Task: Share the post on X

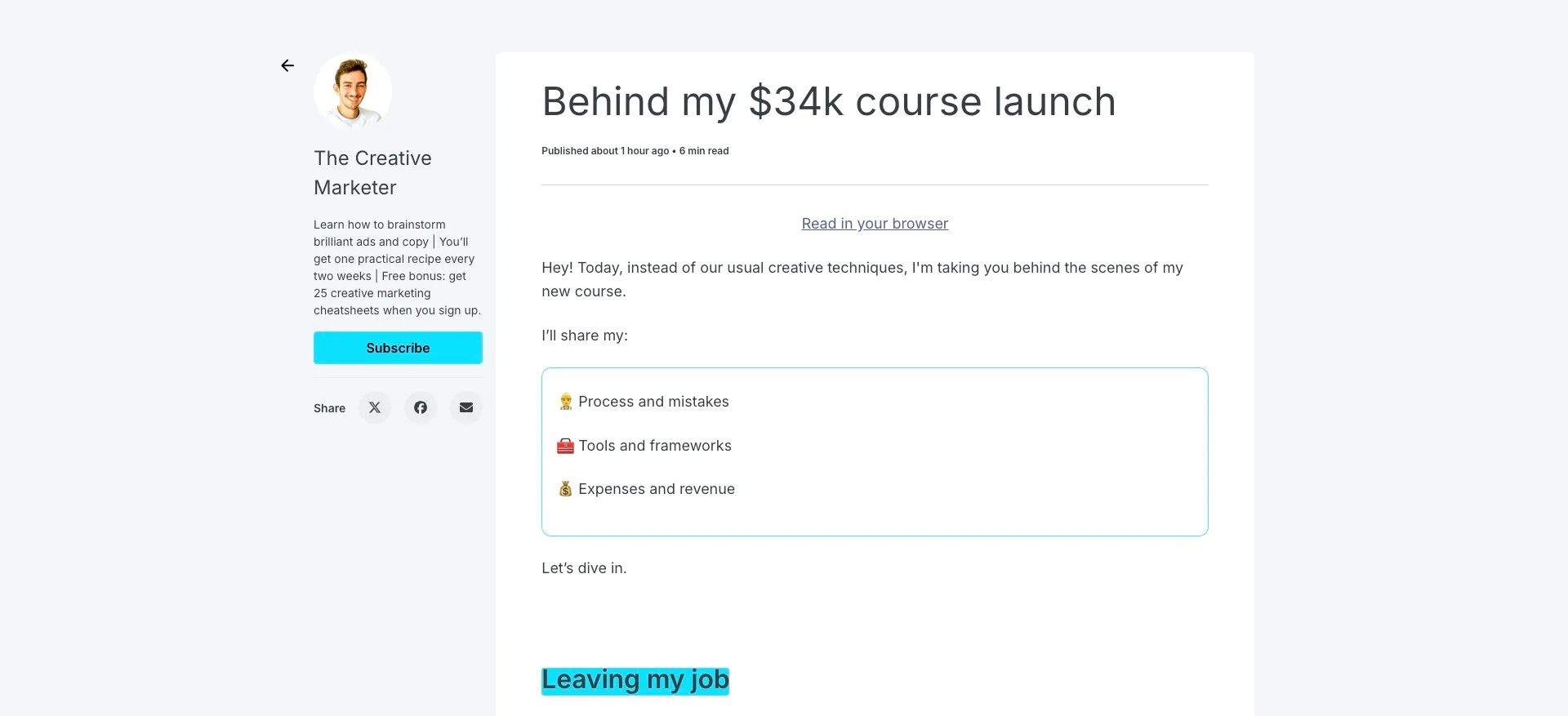Action: (375, 407)
